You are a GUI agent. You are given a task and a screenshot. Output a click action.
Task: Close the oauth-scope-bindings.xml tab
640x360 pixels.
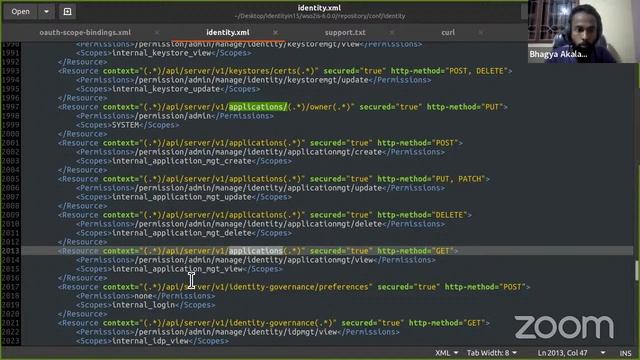click(157, 32)
